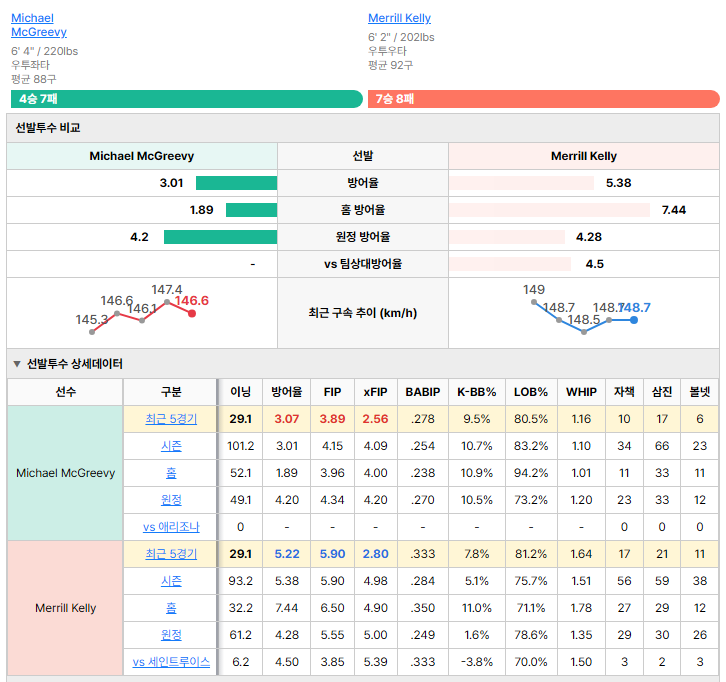
Task: Open Merrill Kelly player profile link
Action: (x=399, y=18)
